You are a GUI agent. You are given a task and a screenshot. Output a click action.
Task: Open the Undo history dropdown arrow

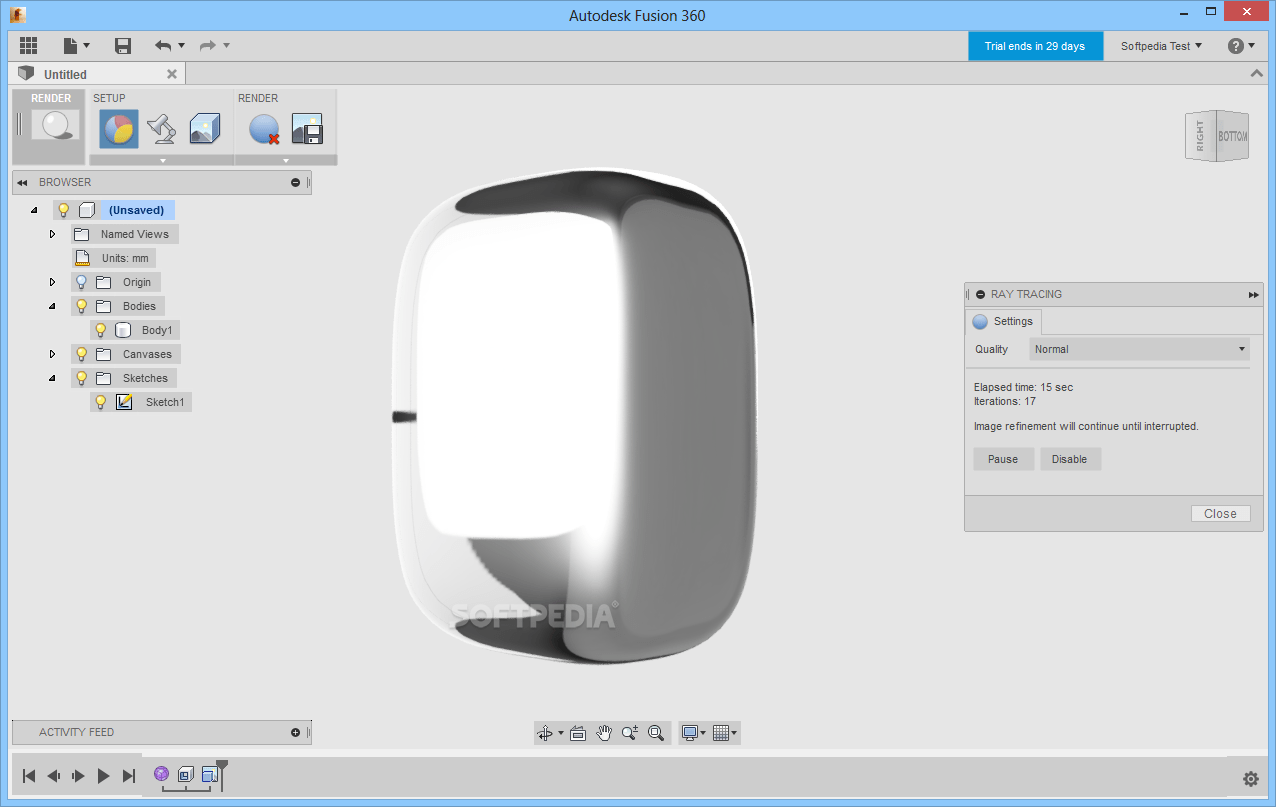click(181, 46)
